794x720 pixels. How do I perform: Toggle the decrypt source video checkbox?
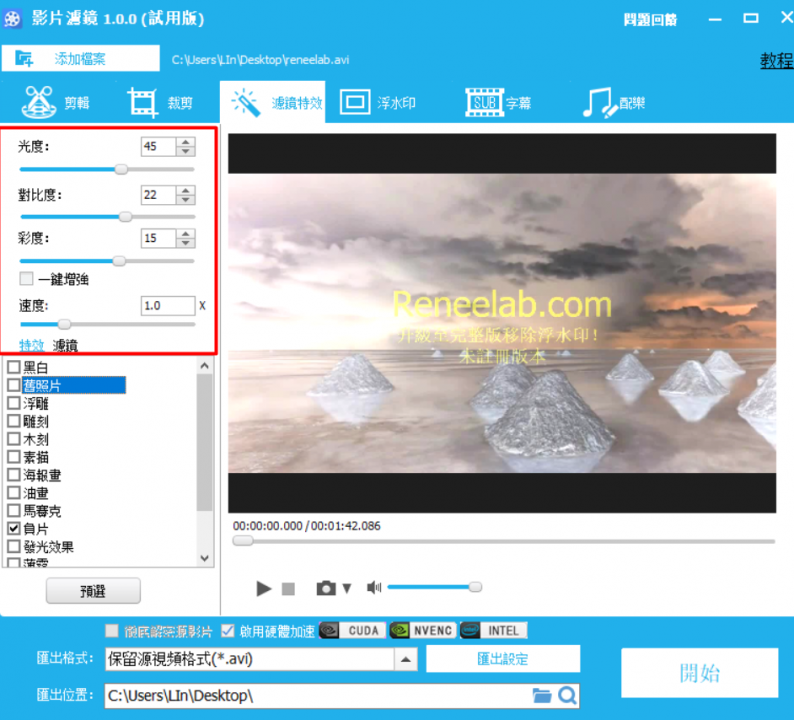(111, 631)
